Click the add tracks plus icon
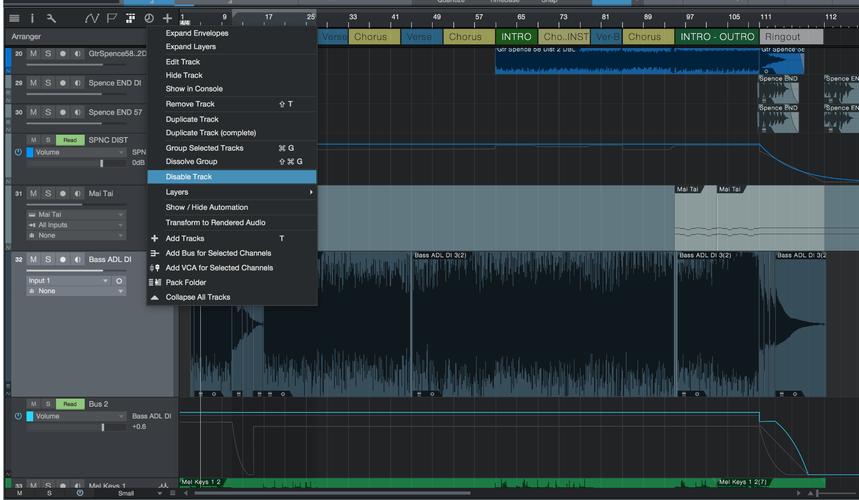Image resolution: width=859 pixels, height=500 pixels. 167,19
